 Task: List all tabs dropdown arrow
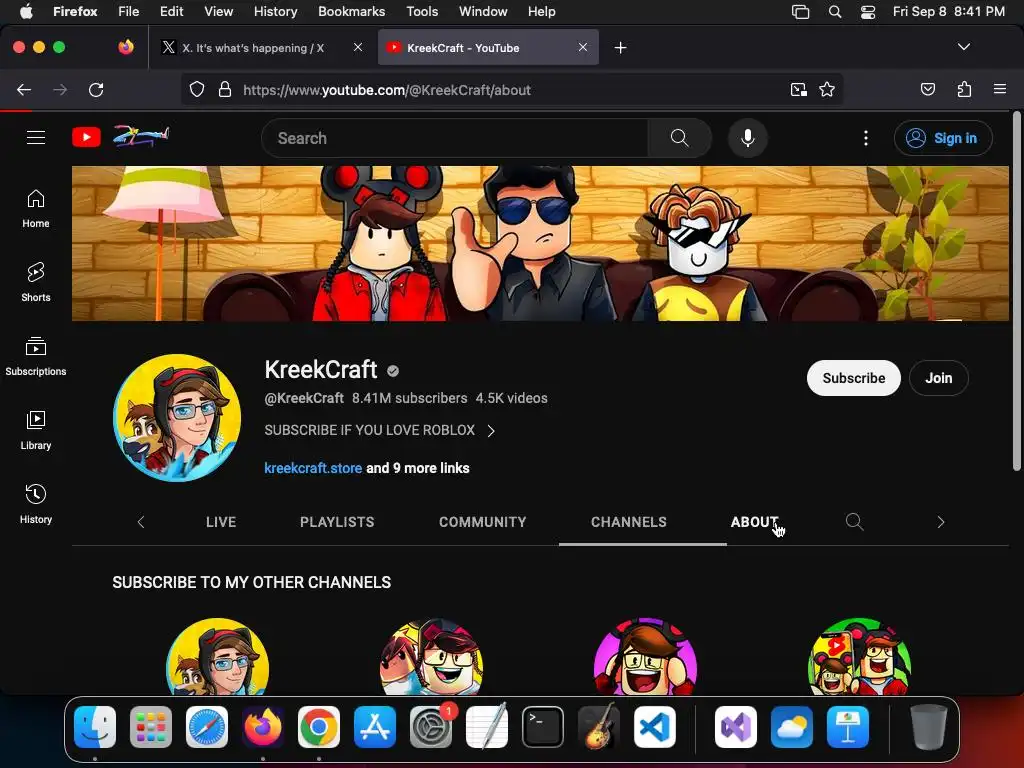pos(963,47)
